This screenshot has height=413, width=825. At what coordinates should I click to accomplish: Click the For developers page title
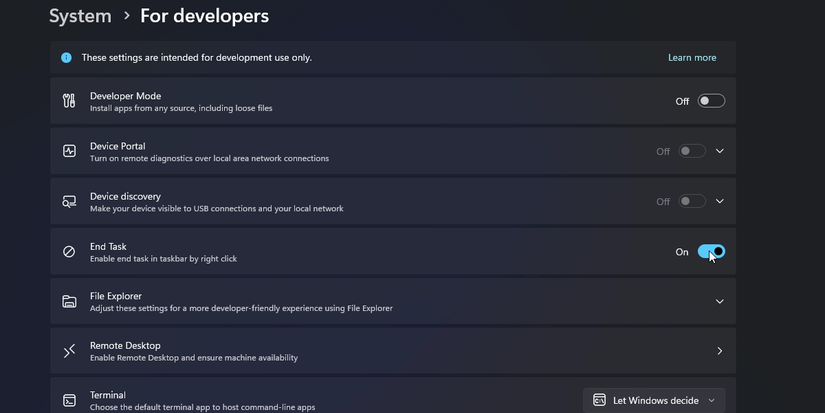tap(204, 16)
